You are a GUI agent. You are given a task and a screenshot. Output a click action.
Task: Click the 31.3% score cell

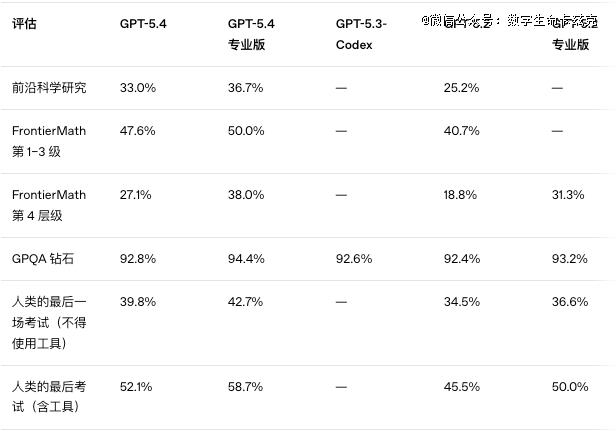pos(570,195)
